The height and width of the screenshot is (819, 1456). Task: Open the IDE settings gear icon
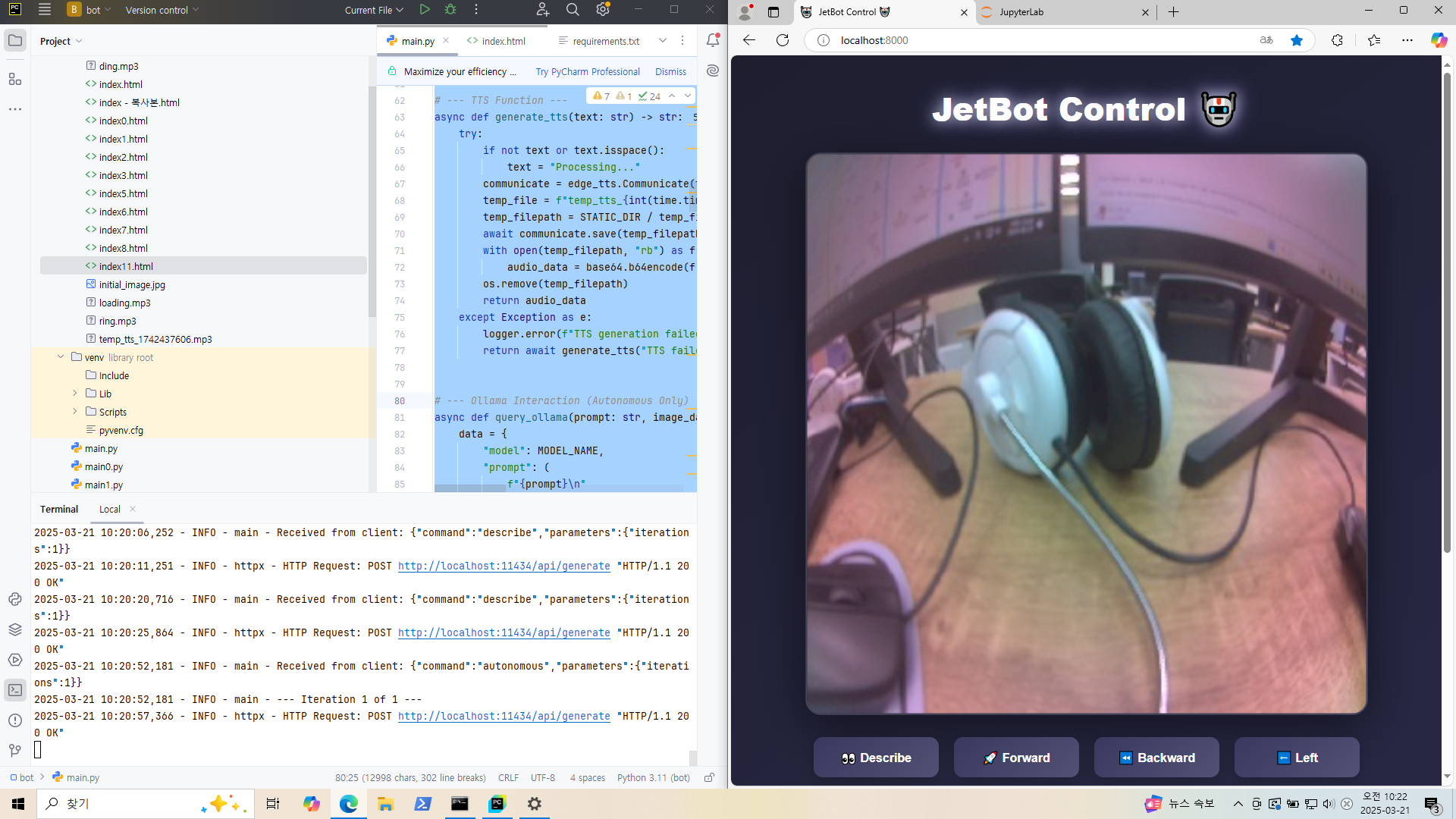(603, 10)
